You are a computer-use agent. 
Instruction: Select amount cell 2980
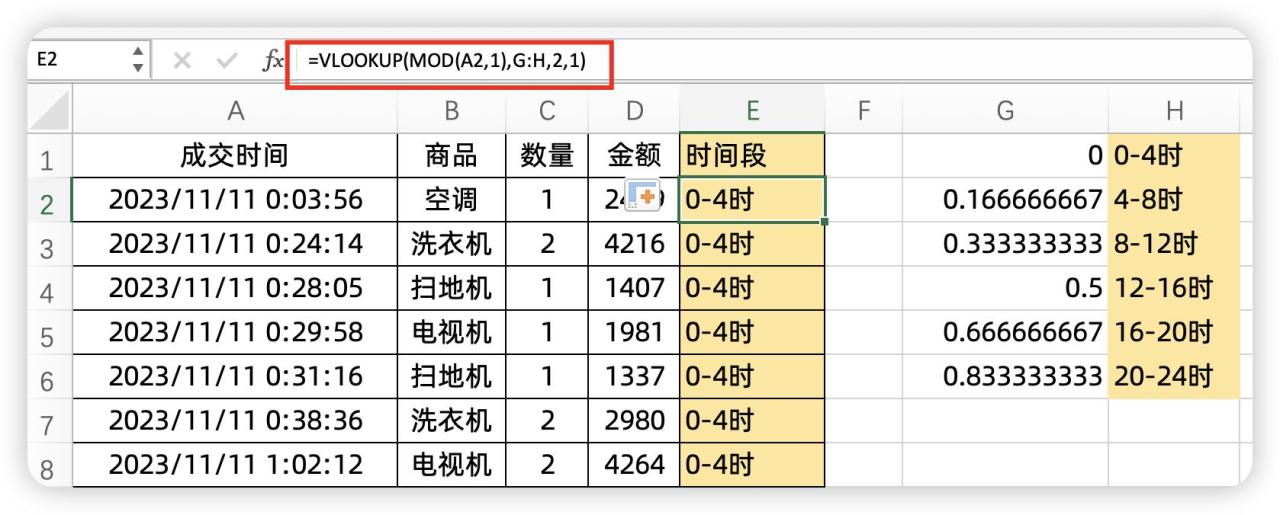coord(634,422)
